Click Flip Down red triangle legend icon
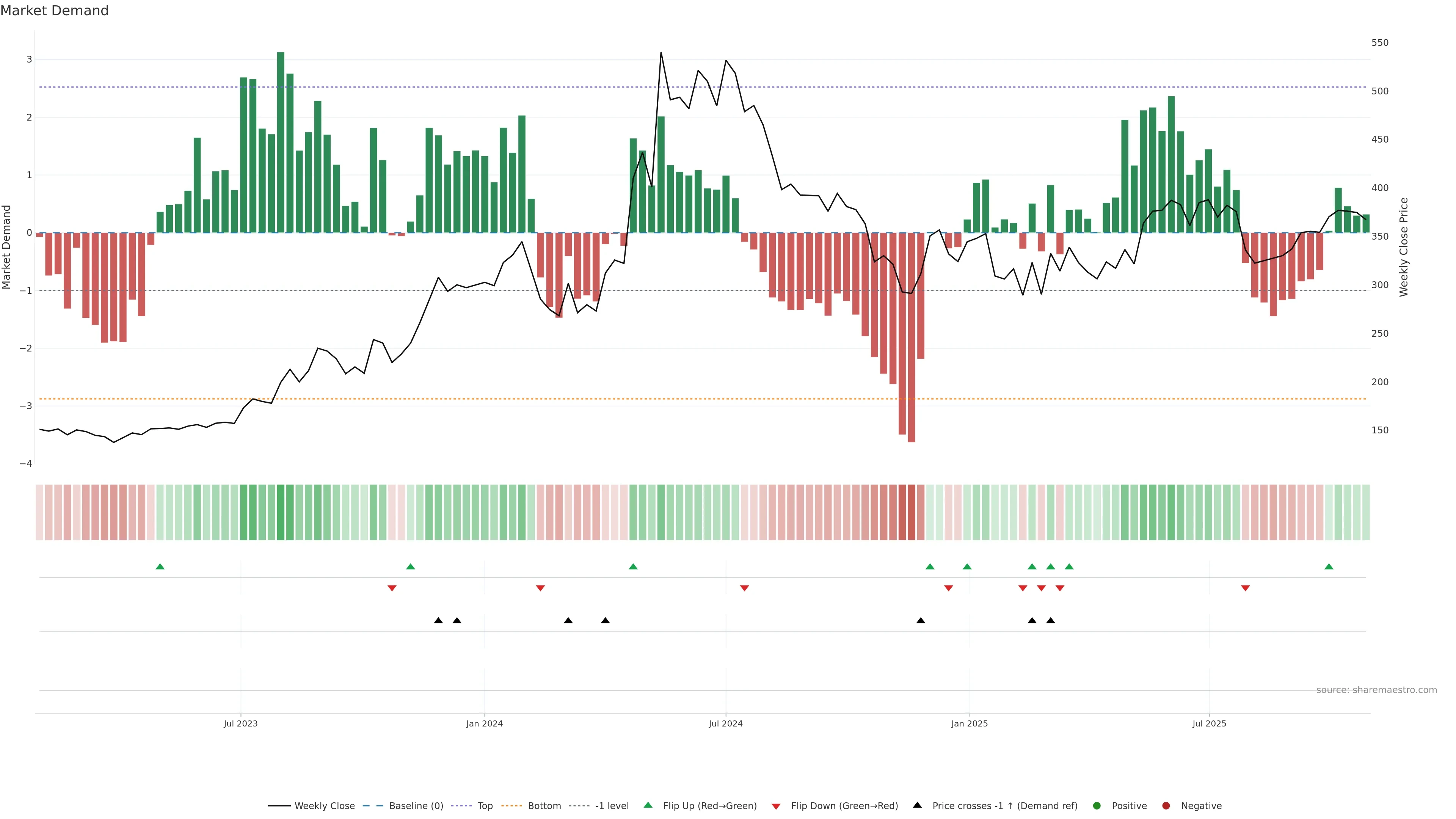 click(776, 806)
